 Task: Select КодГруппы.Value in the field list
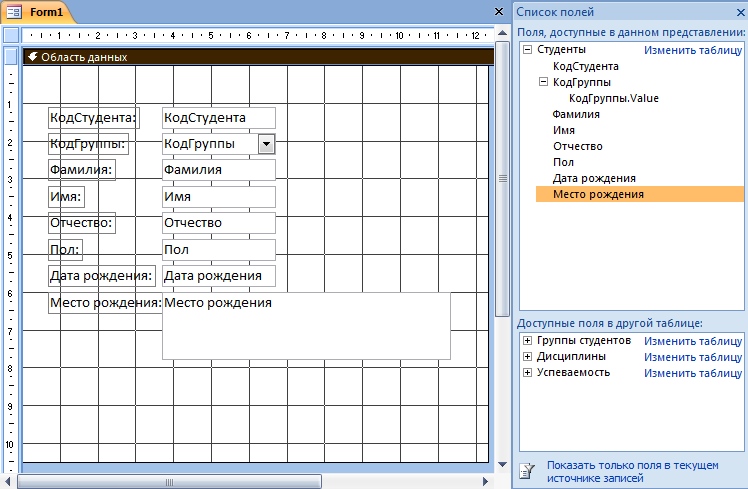(614, 98)
